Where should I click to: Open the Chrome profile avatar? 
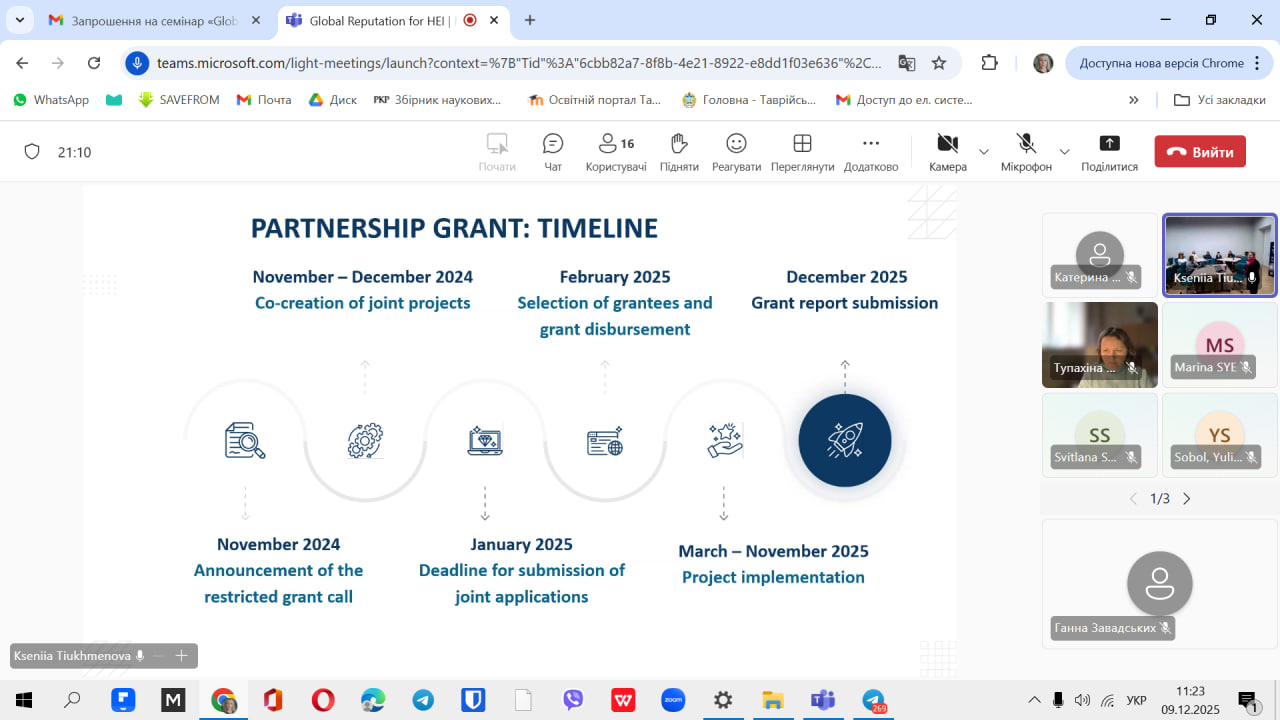click(1043, 63)
